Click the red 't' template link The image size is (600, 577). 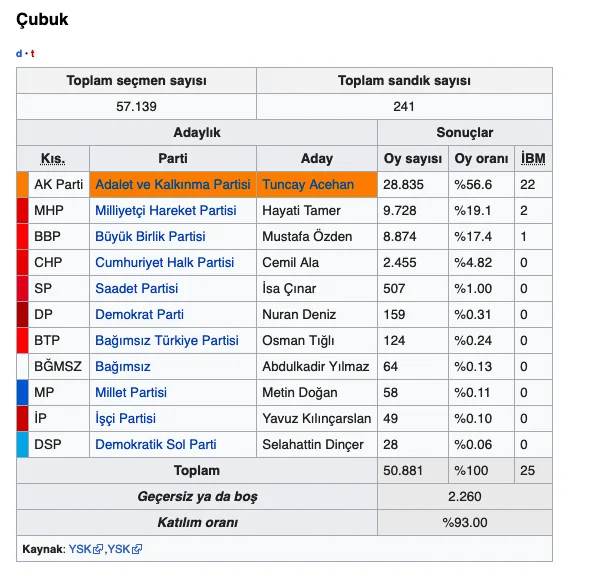click(x=33, y=54)
